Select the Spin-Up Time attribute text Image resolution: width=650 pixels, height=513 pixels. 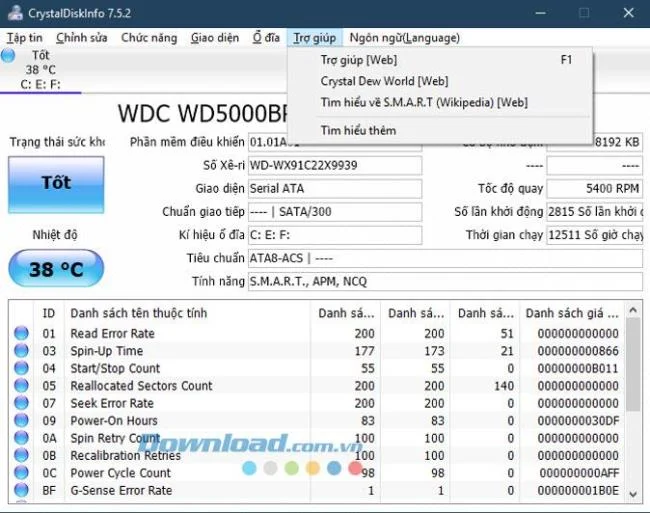pos(107,351)
